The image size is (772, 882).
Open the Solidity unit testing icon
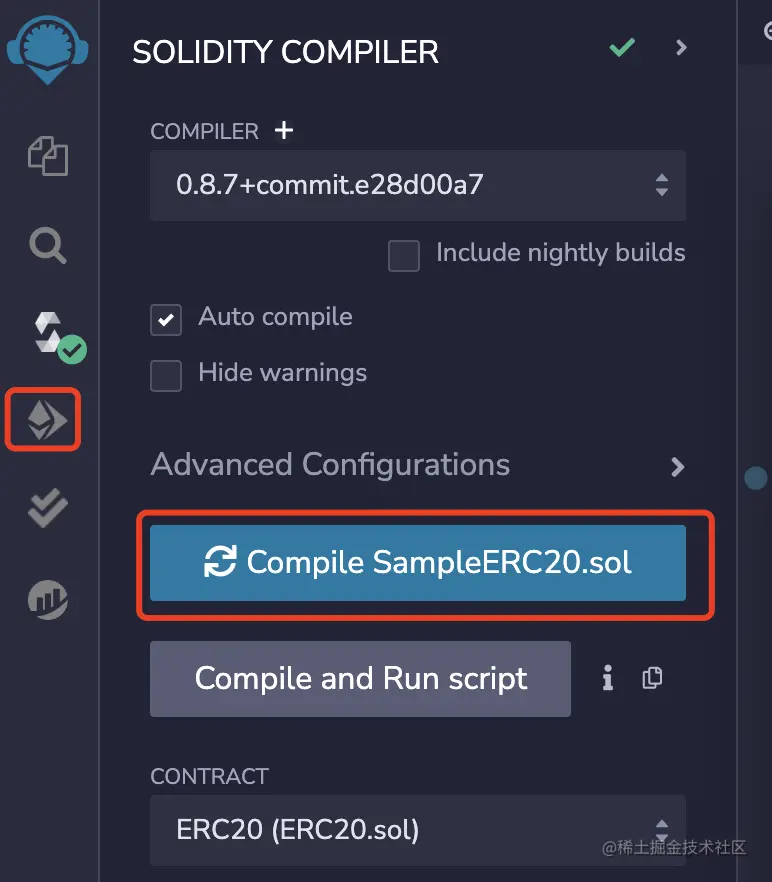pyautogui.click(x=47, y=509)
